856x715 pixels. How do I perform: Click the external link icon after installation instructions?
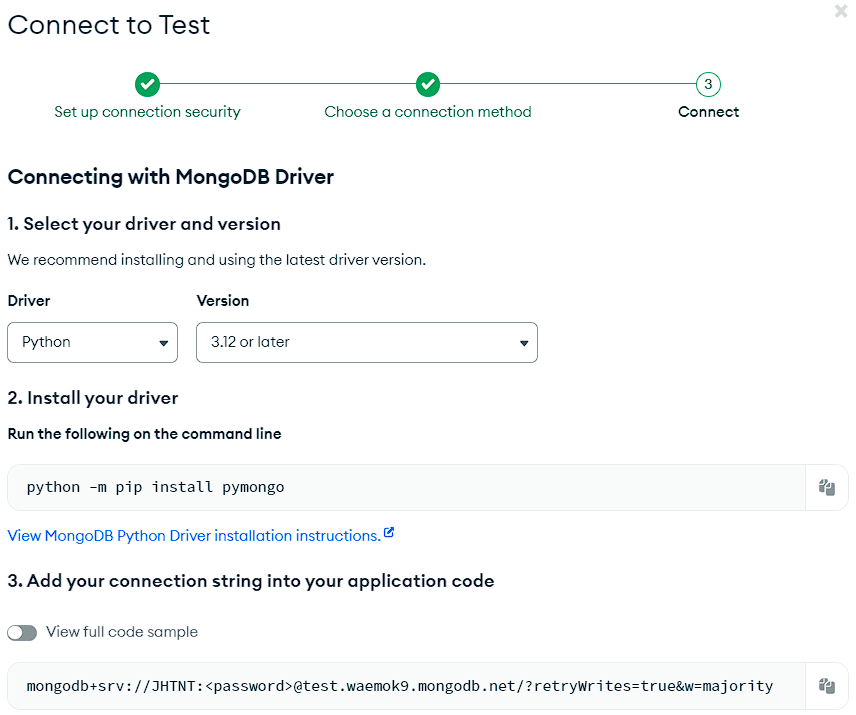point(389,533)
